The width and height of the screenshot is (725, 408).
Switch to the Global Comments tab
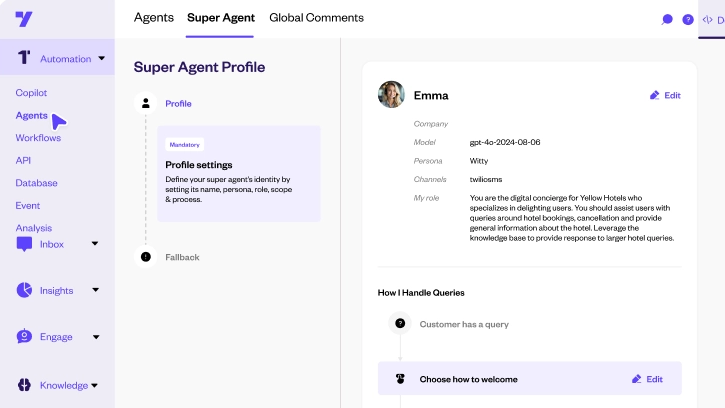point(316,18)
